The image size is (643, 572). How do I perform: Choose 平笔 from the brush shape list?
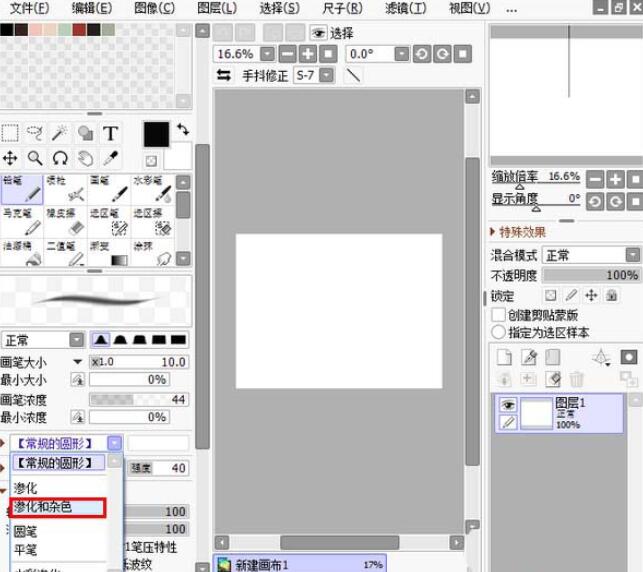tap(26, 549)
